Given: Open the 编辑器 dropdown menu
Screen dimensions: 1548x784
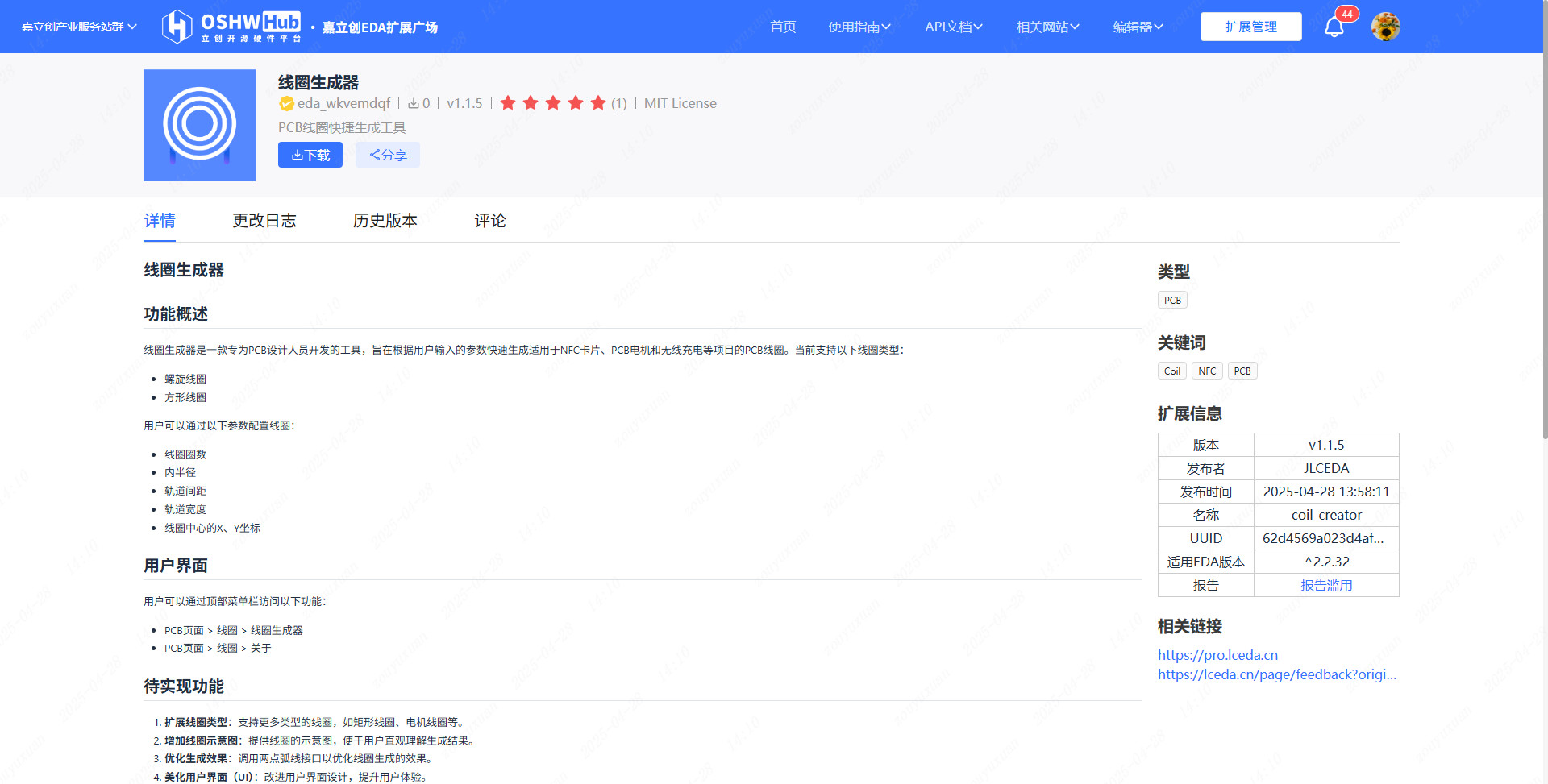Looking at the screenshot, I should (x=1137, y=27).
